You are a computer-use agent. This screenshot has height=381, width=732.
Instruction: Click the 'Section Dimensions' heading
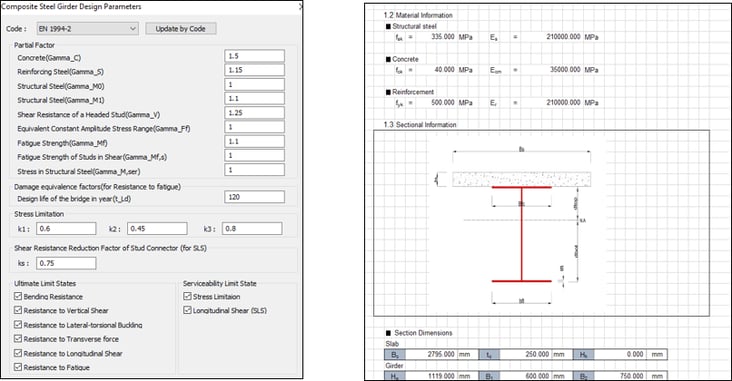tap(423, 333)
